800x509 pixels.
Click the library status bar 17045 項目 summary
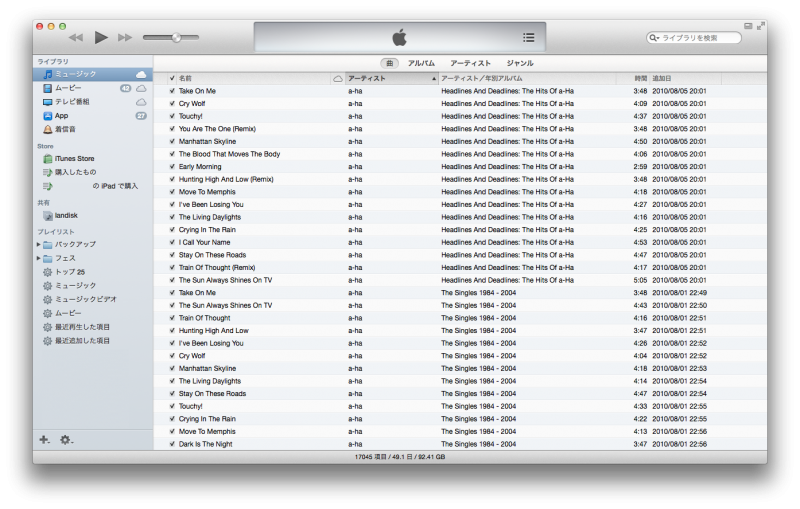[399, 457]
